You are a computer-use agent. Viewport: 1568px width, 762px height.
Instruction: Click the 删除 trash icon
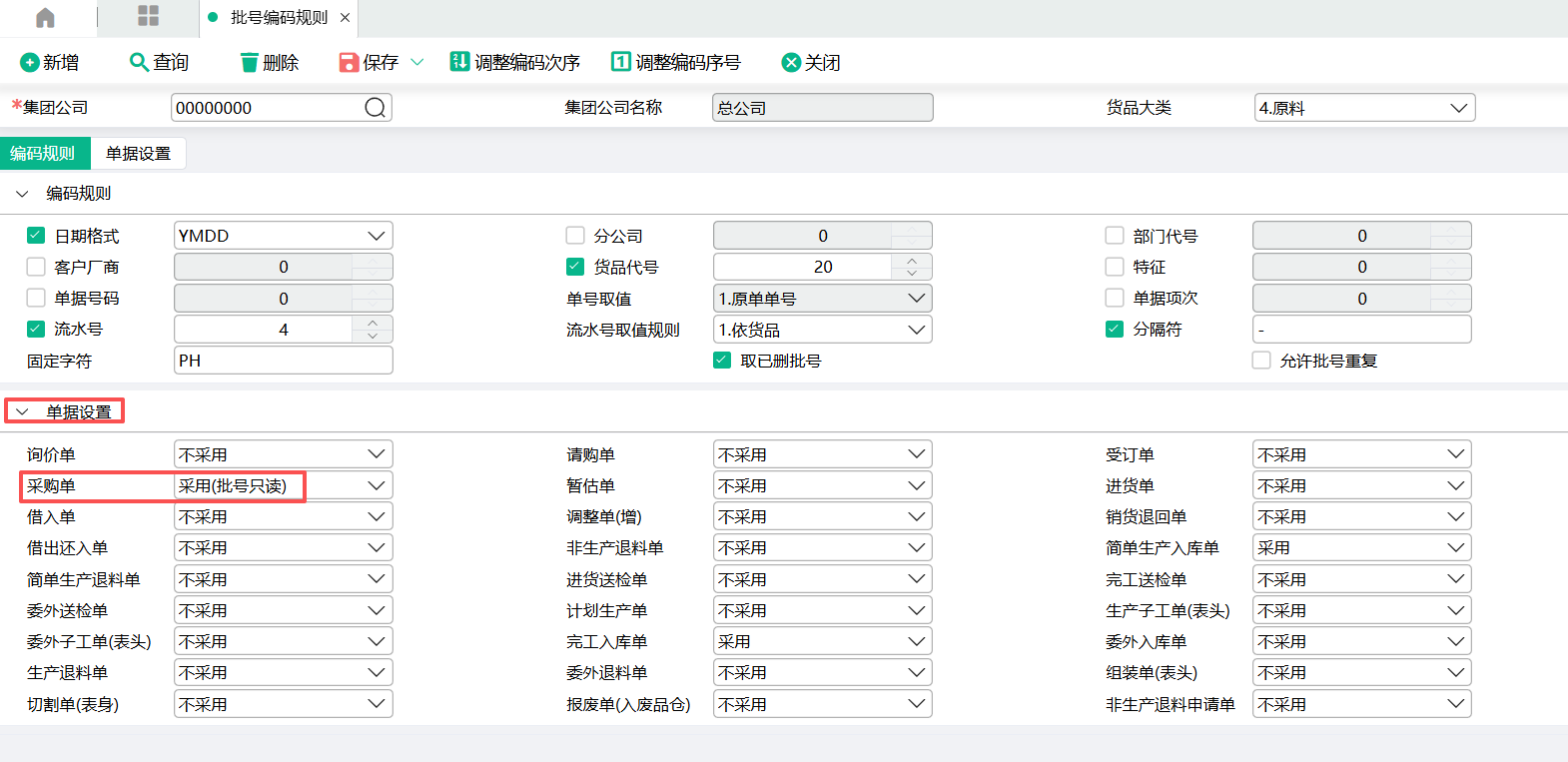[249, 63]
